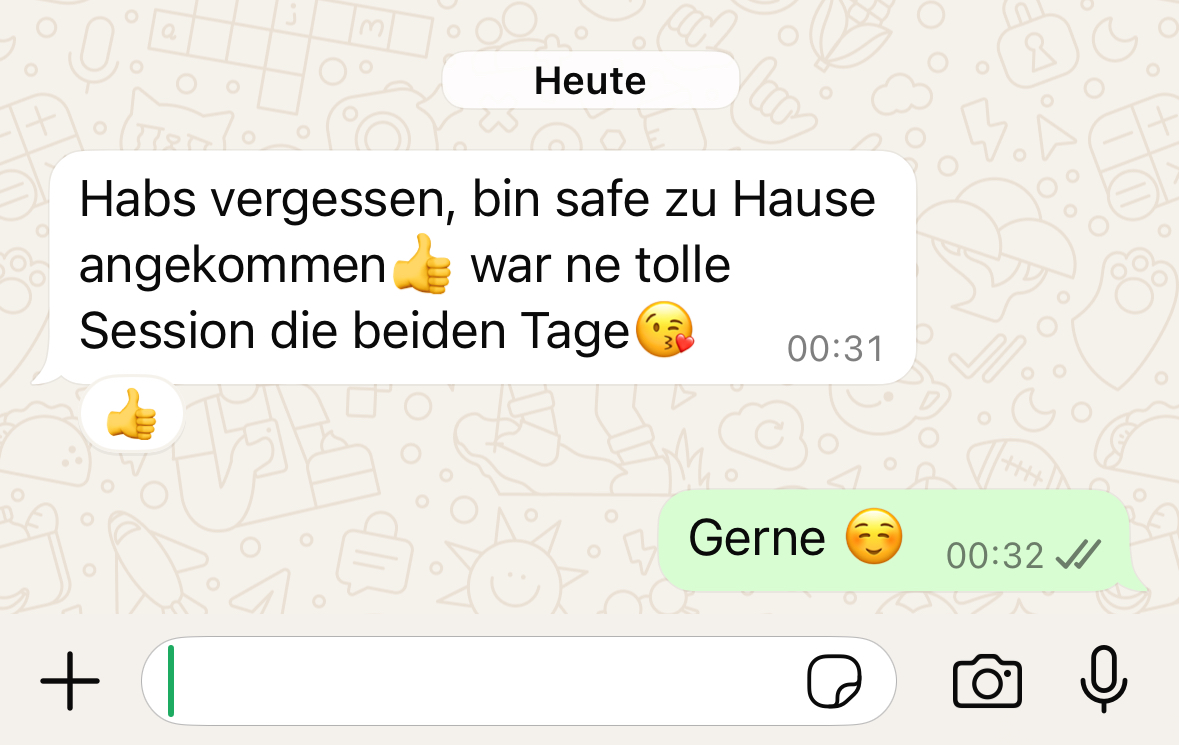Tap the thumbs-up emoji inside the message text
This screenshot has height=745, width=1179.
(422, 264)
